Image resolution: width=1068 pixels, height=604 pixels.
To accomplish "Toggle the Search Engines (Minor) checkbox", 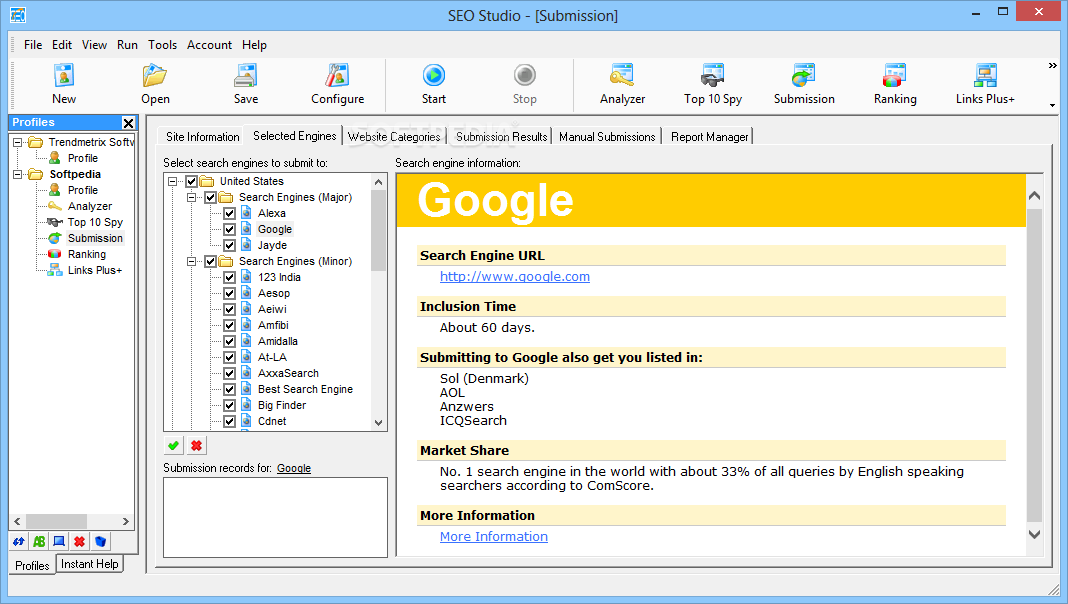I will (x=210, y=261).
